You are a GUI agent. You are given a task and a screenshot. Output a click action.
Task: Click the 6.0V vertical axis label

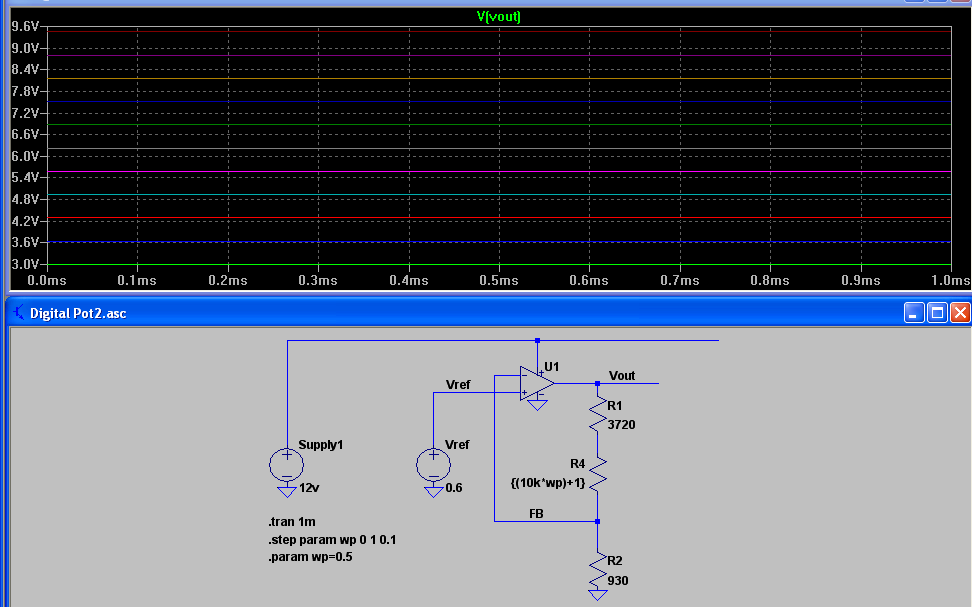(25, 156)
